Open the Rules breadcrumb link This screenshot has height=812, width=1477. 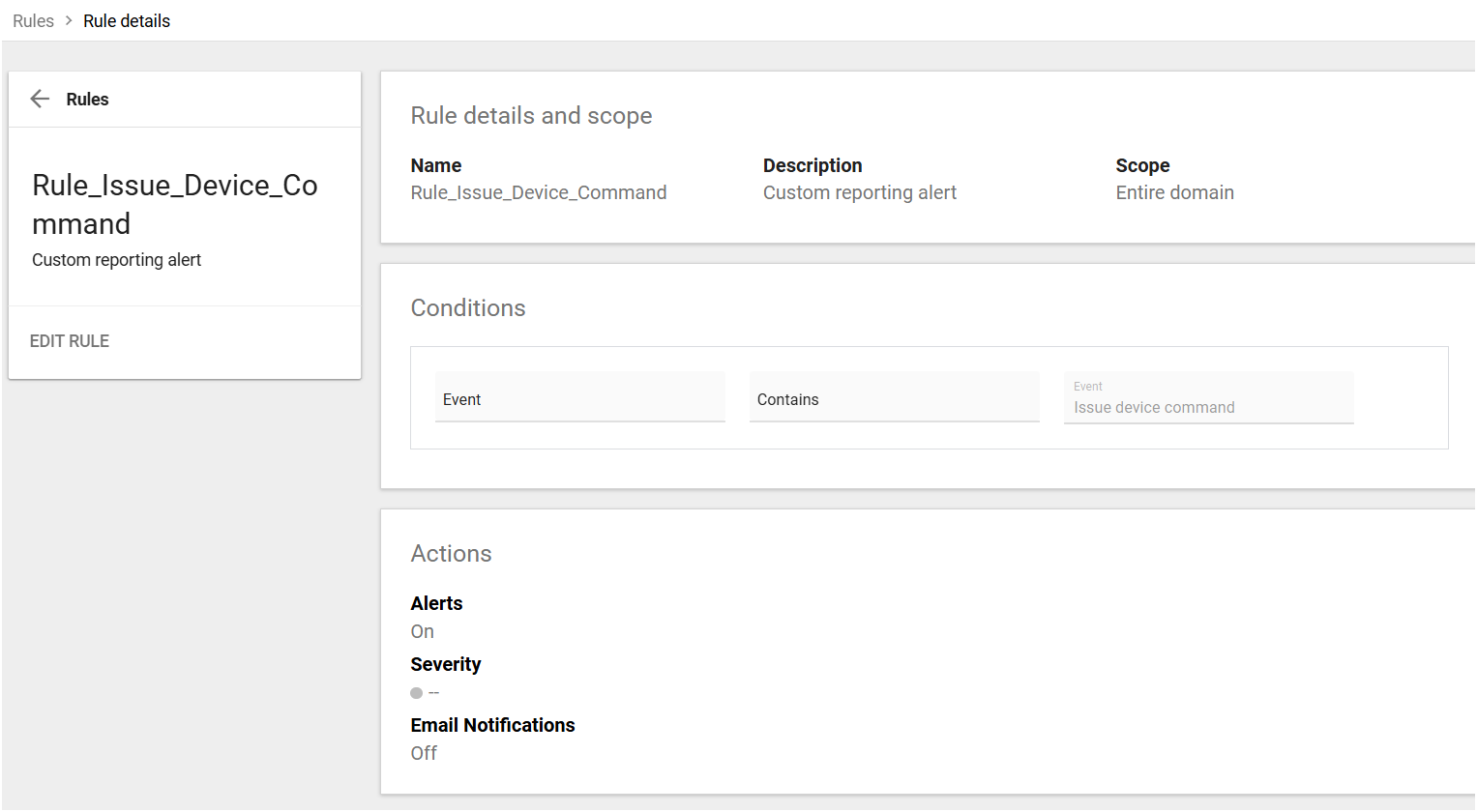point(33,21)
